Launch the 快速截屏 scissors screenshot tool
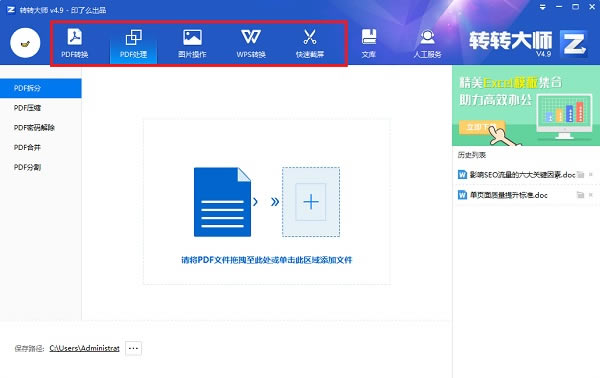Screen dimensions: 600x378 (x=310, y=44)
